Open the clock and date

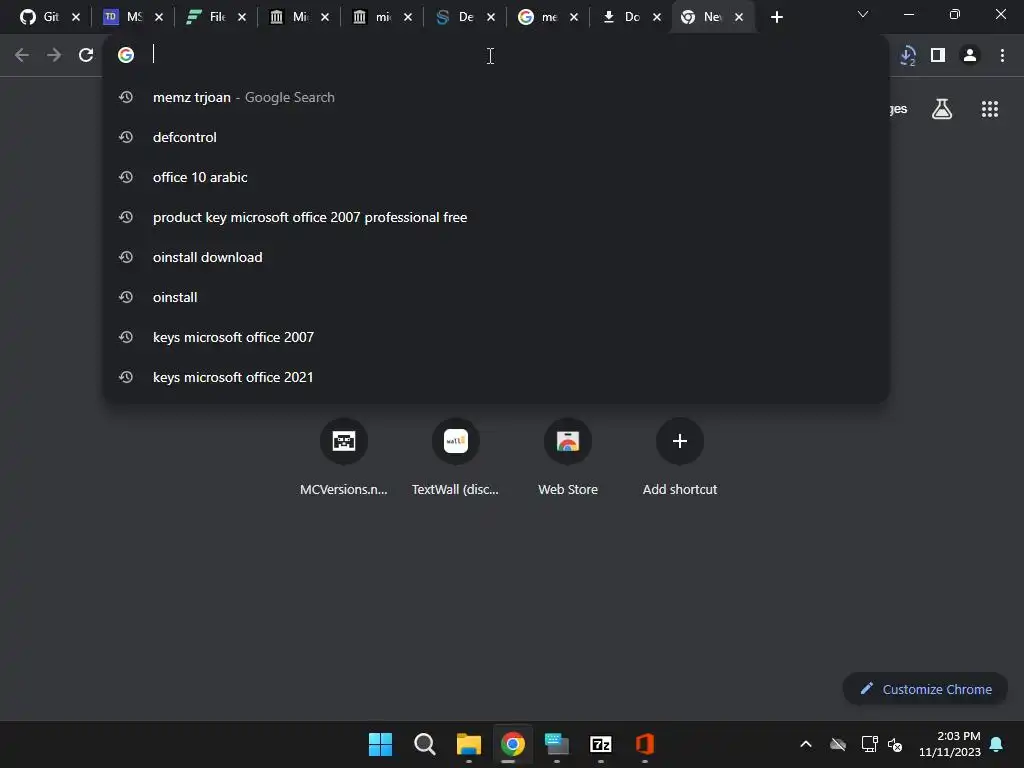point(950,744)
